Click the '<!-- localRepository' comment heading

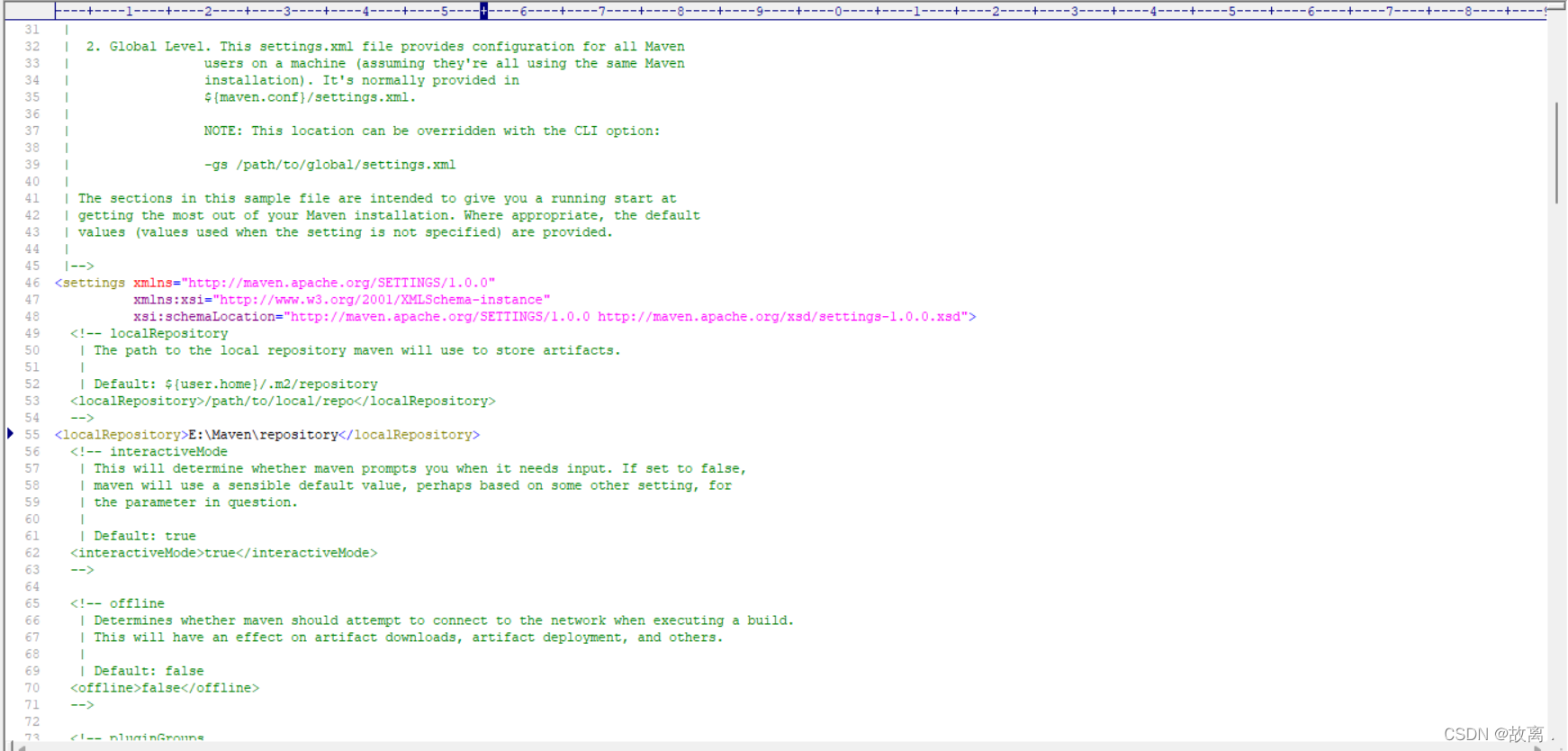(149, 334)
